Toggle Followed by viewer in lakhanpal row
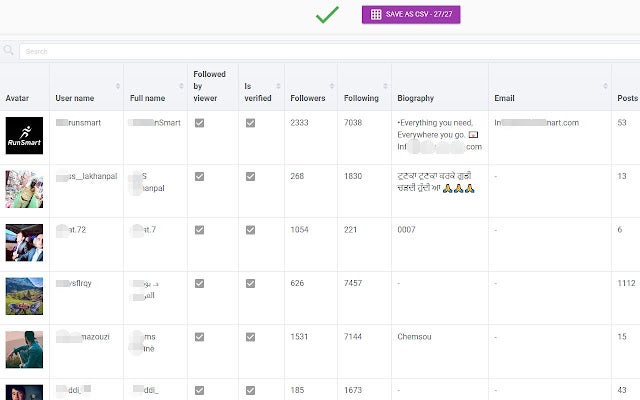The height and width of the screenshot is (400, 640). [200, 176]
